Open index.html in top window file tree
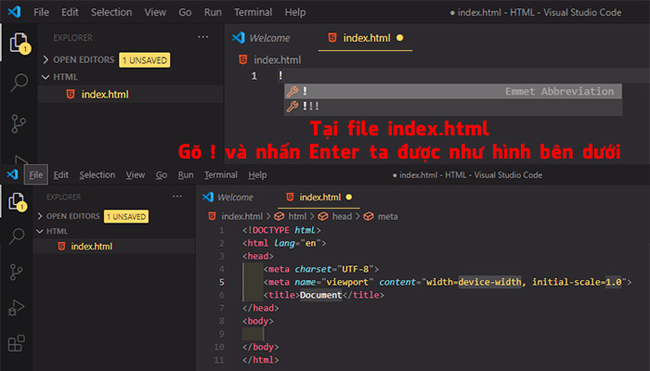 point(105,94)
